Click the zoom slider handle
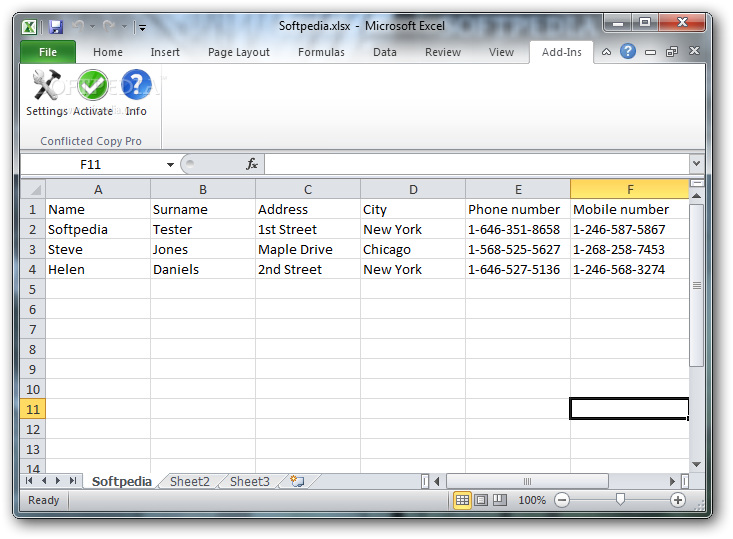 tap(620, 500)
